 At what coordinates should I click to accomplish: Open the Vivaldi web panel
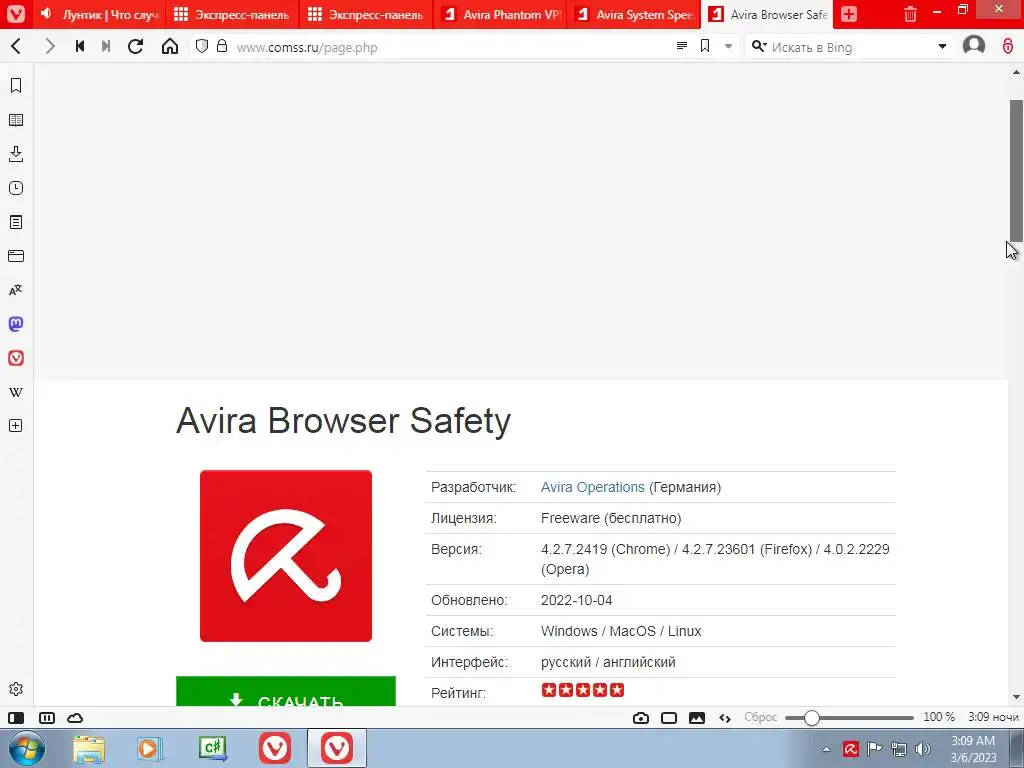[x=16, y=358]
